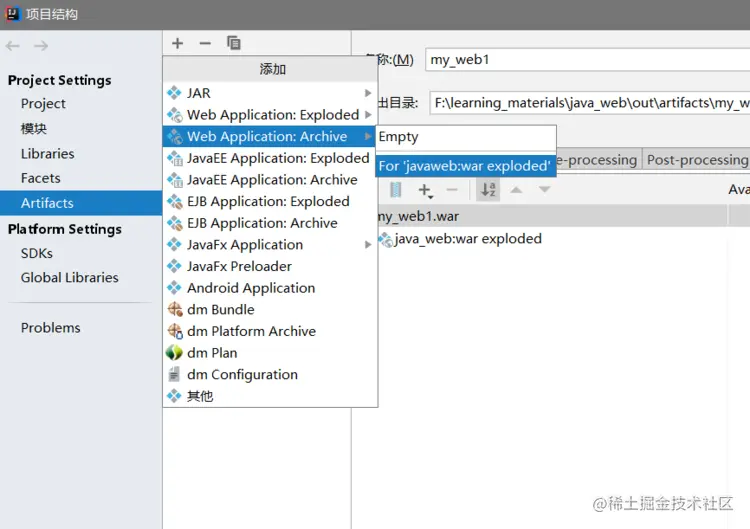Go back with the left arrow

13,46
